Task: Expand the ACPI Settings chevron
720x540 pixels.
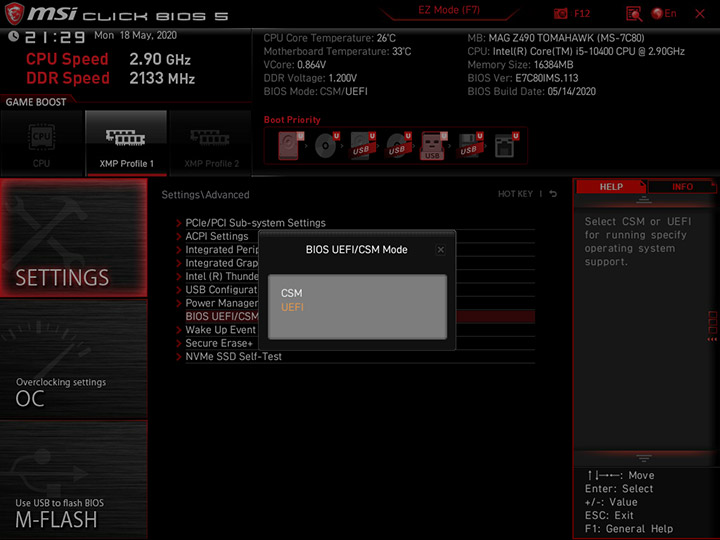Action: pyautogui.click(x=179, y=236)
